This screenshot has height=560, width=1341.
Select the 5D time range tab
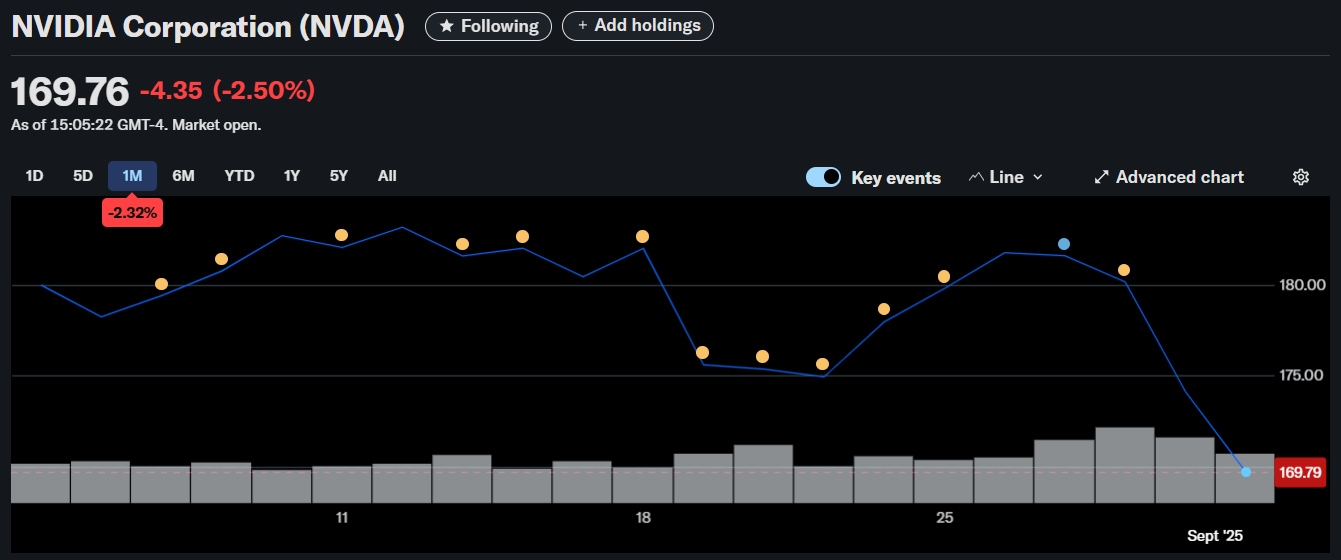coord(83,176)
